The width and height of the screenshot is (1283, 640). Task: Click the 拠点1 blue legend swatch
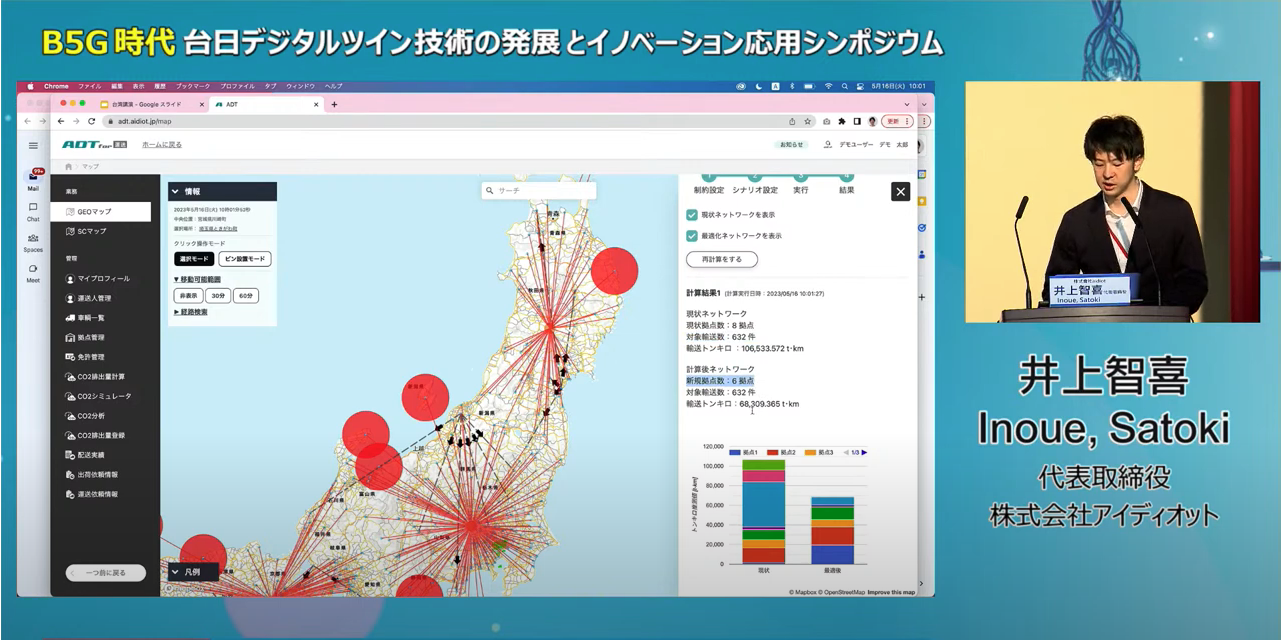tap(735, 453)
